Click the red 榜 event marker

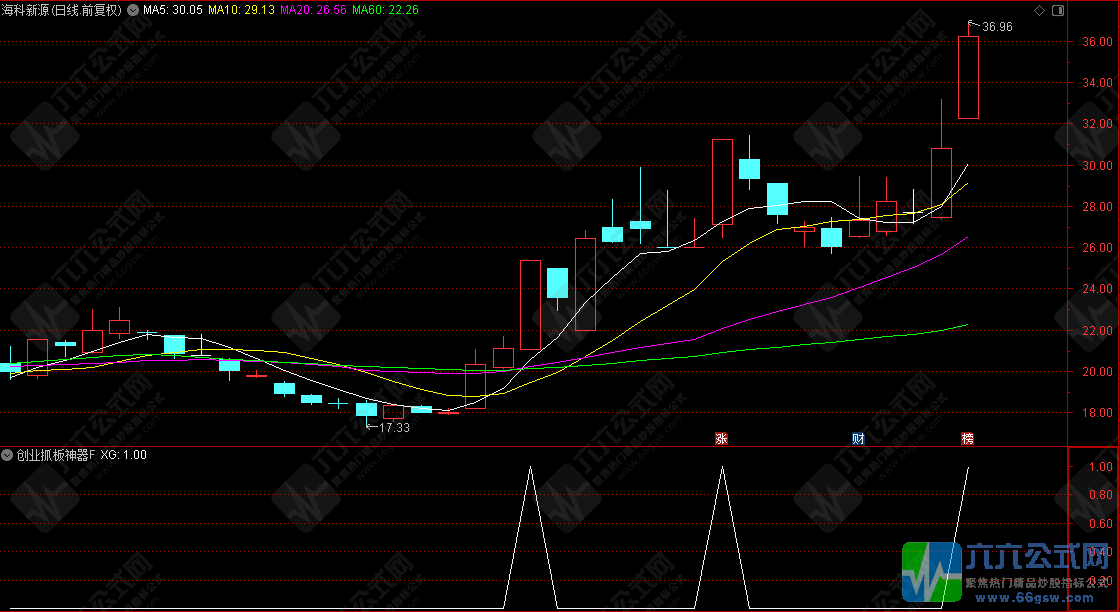[x=968, y=438]
